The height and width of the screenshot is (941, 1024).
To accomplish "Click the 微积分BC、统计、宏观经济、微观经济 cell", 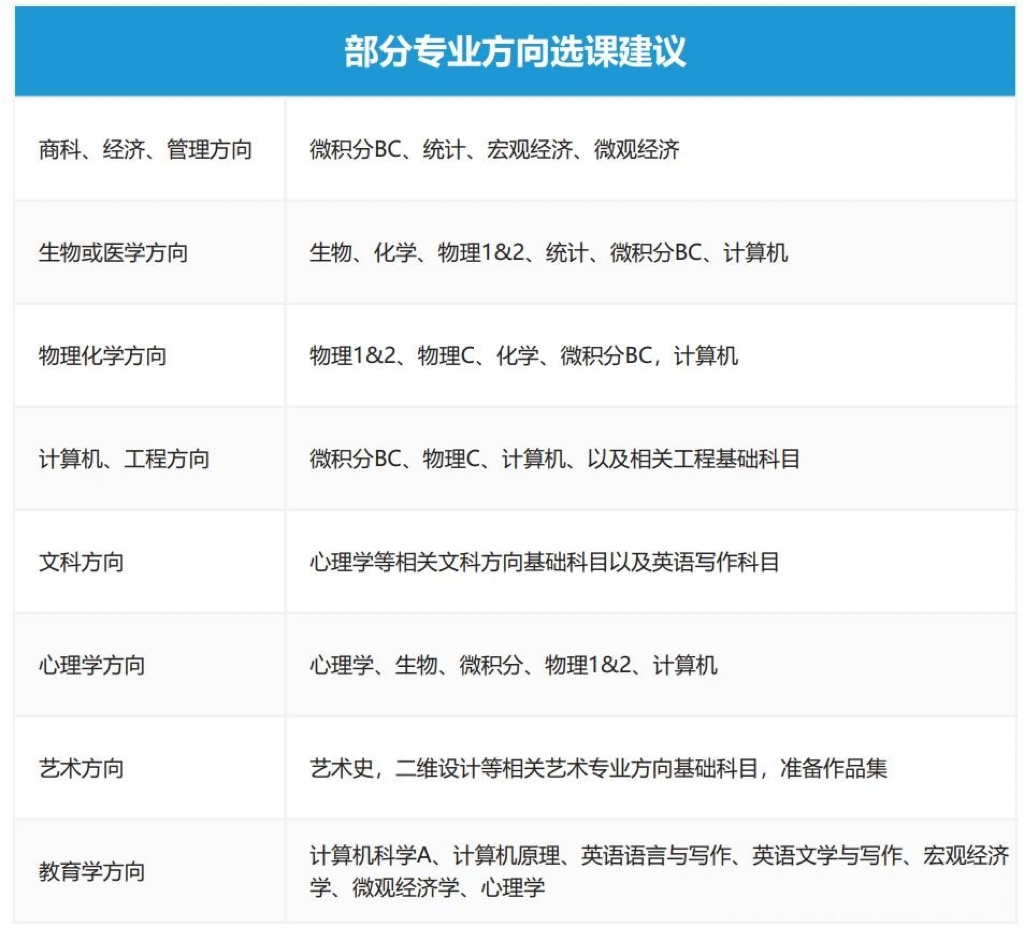I will pyautogui.click(x=650, y=150).
